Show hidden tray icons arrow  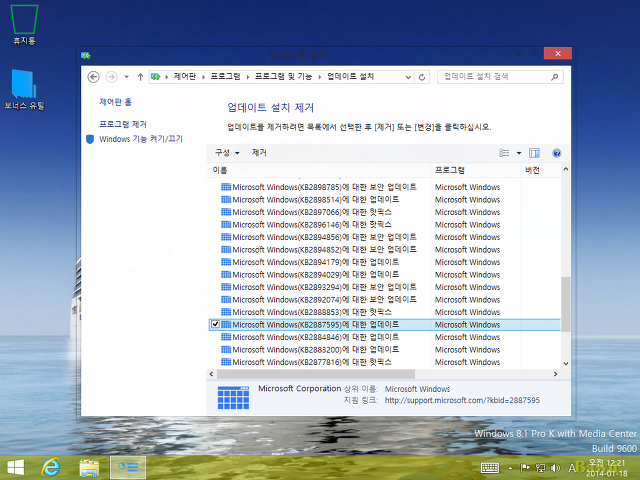[510, 468]
